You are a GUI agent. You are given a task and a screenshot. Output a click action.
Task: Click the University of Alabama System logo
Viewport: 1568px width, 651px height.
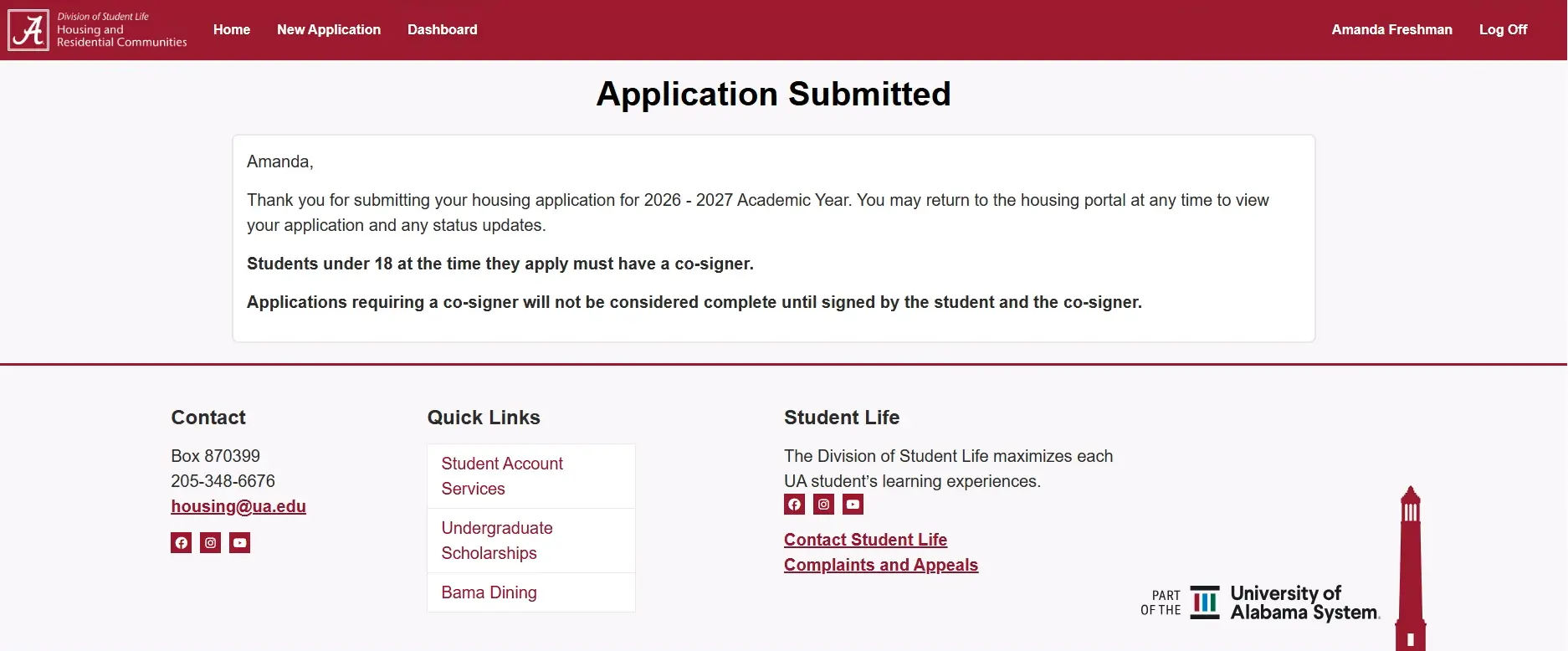coord(1260,602)
